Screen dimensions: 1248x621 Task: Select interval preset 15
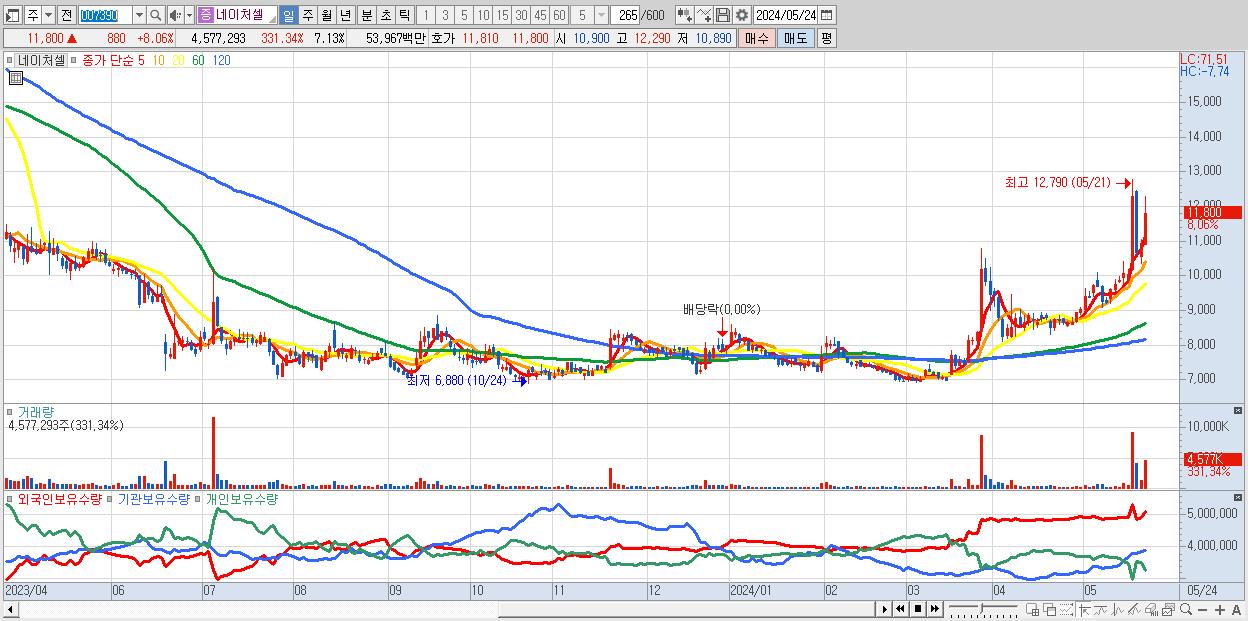pyautogui.click(x=502, y=15)
